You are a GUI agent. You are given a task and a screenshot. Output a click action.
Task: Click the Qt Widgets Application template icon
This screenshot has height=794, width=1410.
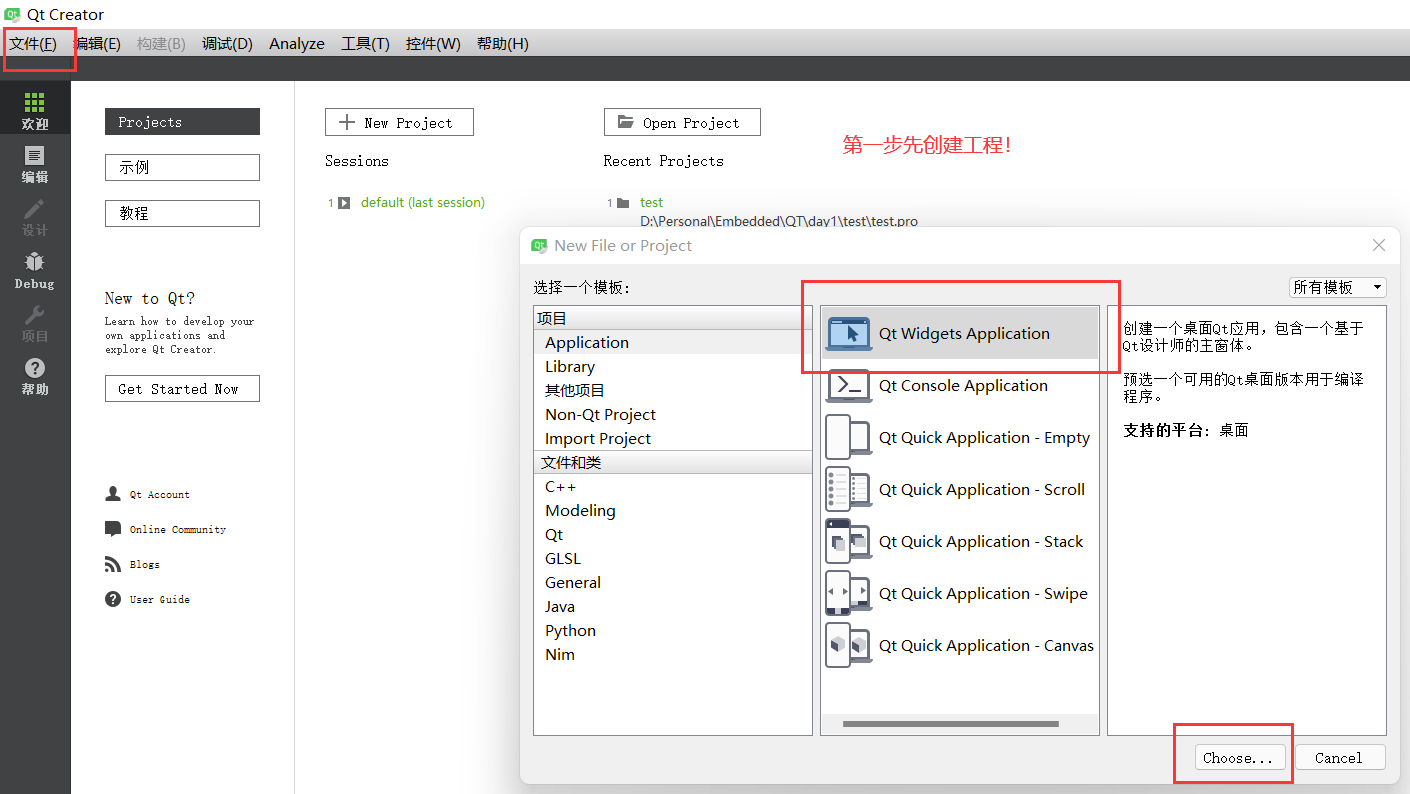(848, 334)
